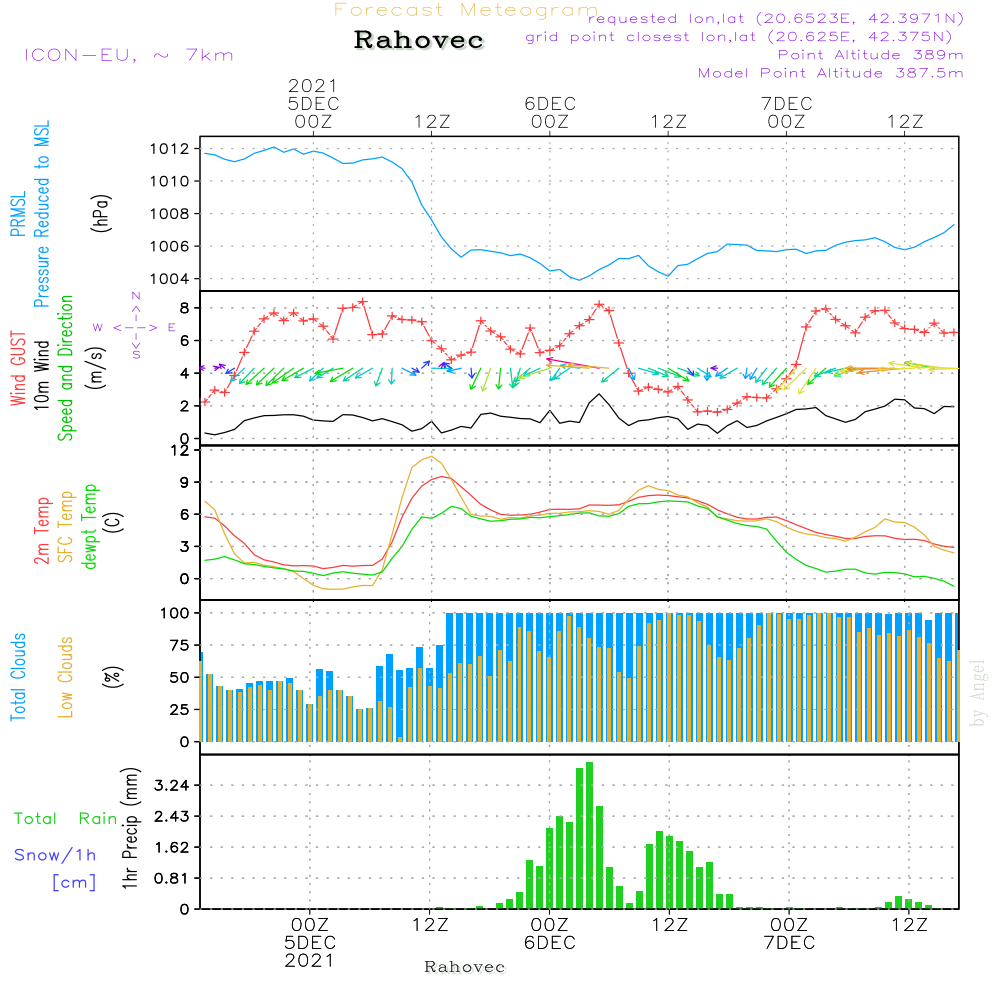This screenshot has height=1000, width=1000.
Task: Click the requested lon,lat coordinates text
Action: click(776, 19)
